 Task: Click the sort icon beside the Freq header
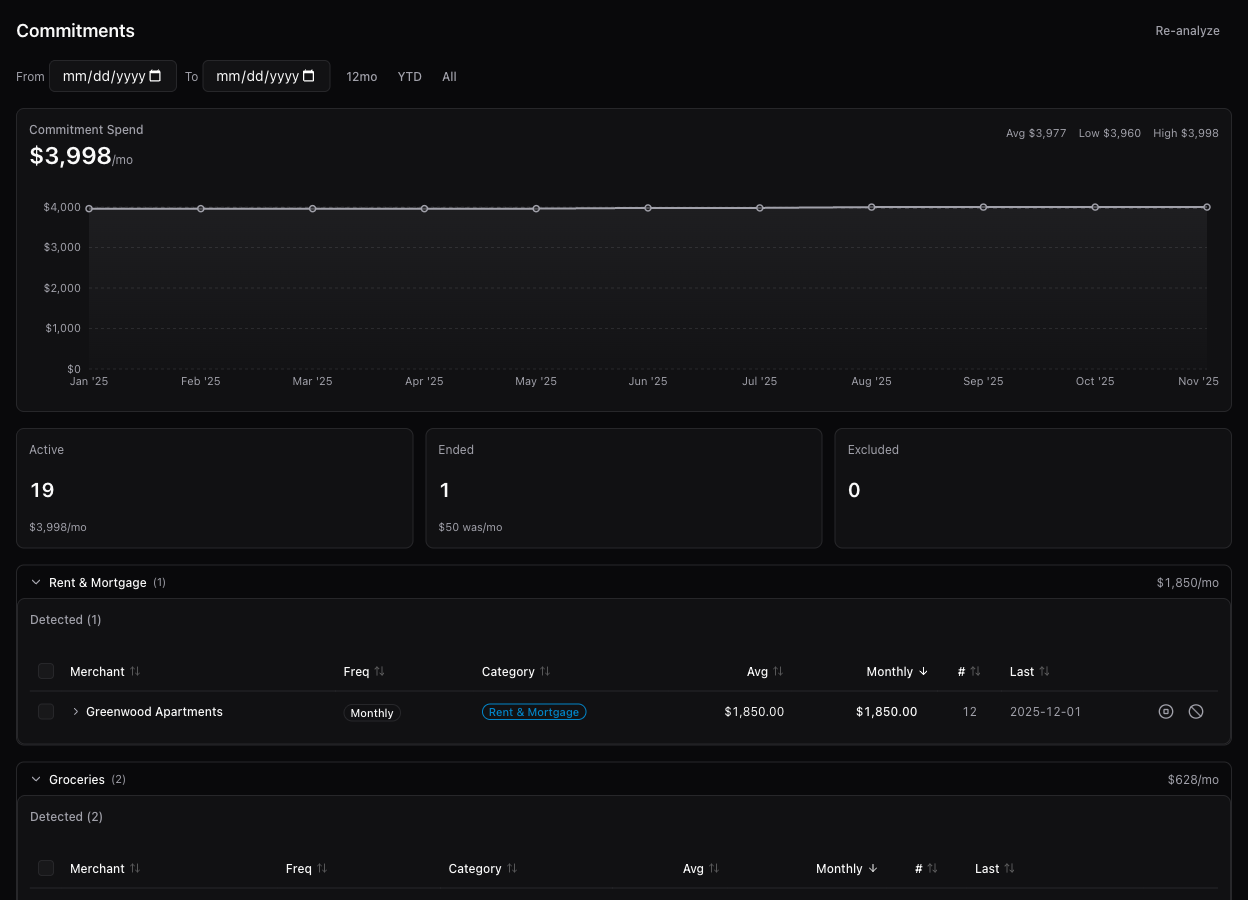coord(380,671)
